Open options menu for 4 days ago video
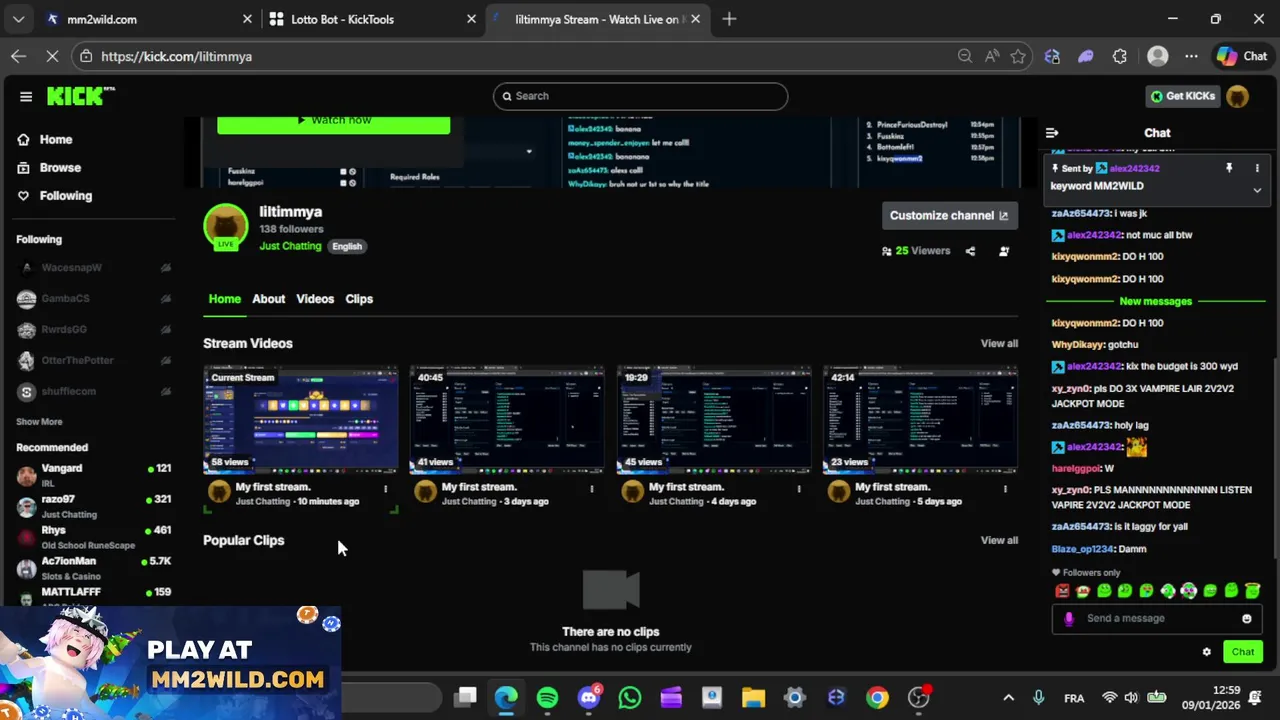 tap(799, 489)
